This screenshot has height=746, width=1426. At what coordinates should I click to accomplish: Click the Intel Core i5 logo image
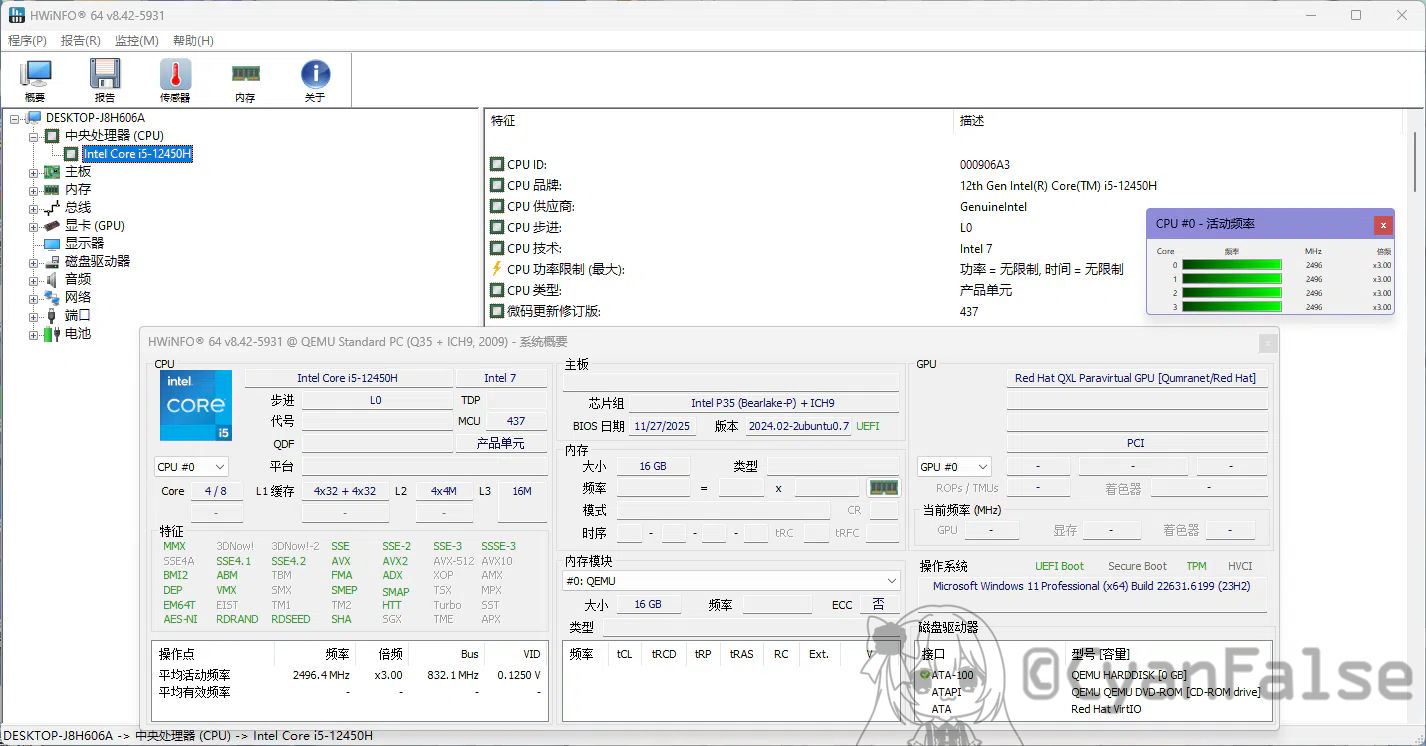tap(196, 405)
